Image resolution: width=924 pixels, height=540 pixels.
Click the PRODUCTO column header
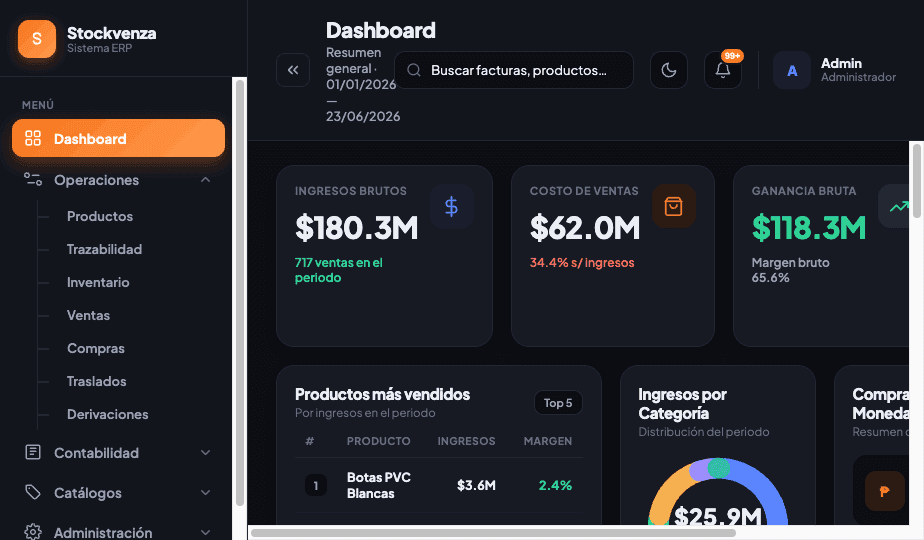378,441
